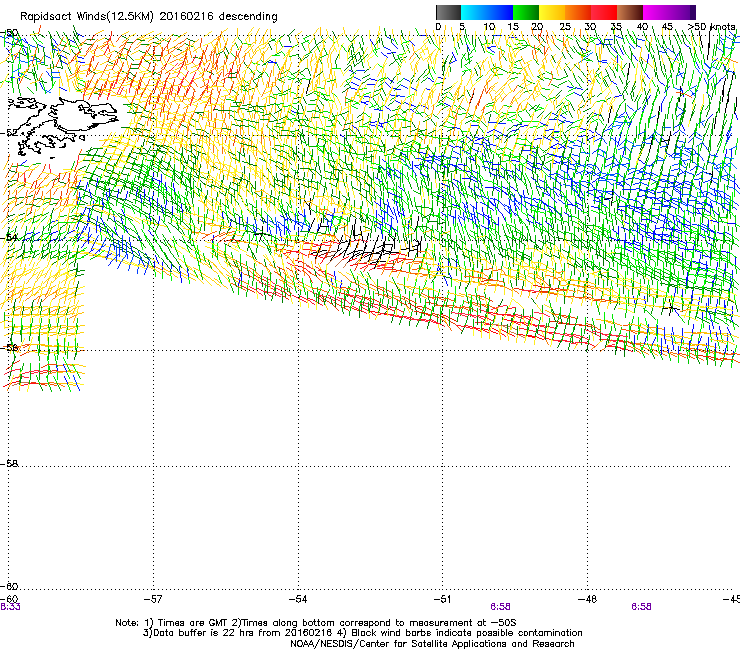Image resolution: width=740 pixels, height=650 pixels.
Task: Pick the red 30-35 knots legend color
Action: 604,12
